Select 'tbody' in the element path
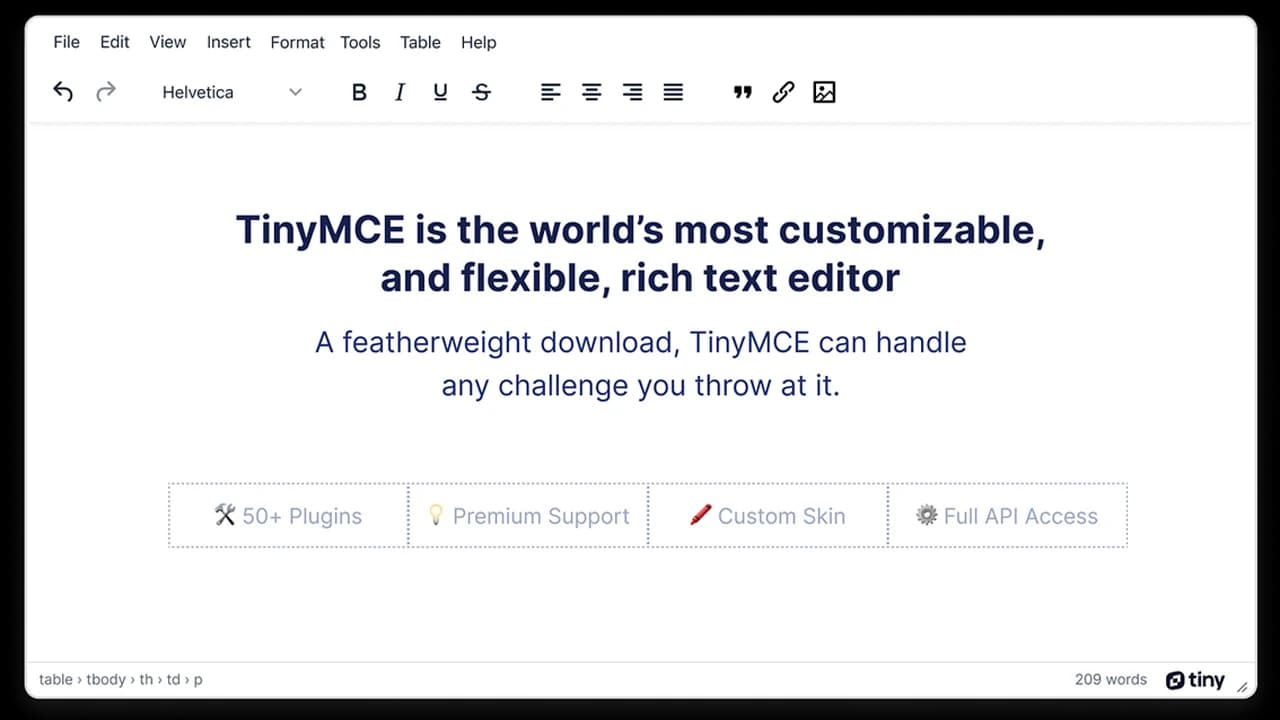The height and width of the screenshot is (720, 1280). point(106,679)
